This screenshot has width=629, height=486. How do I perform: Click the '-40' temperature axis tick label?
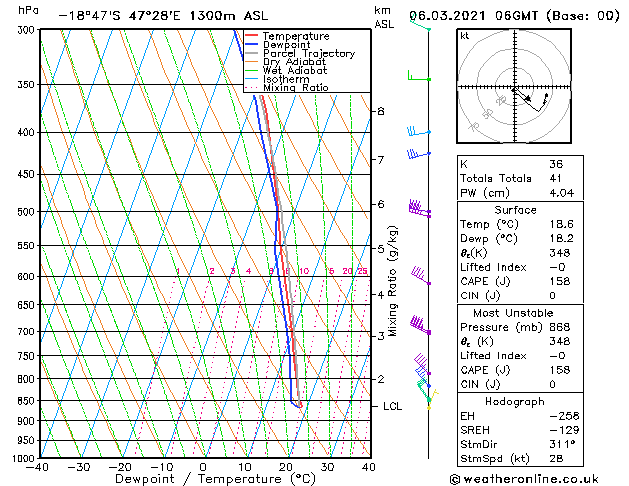pyautogui.click(x=37, y=467)
